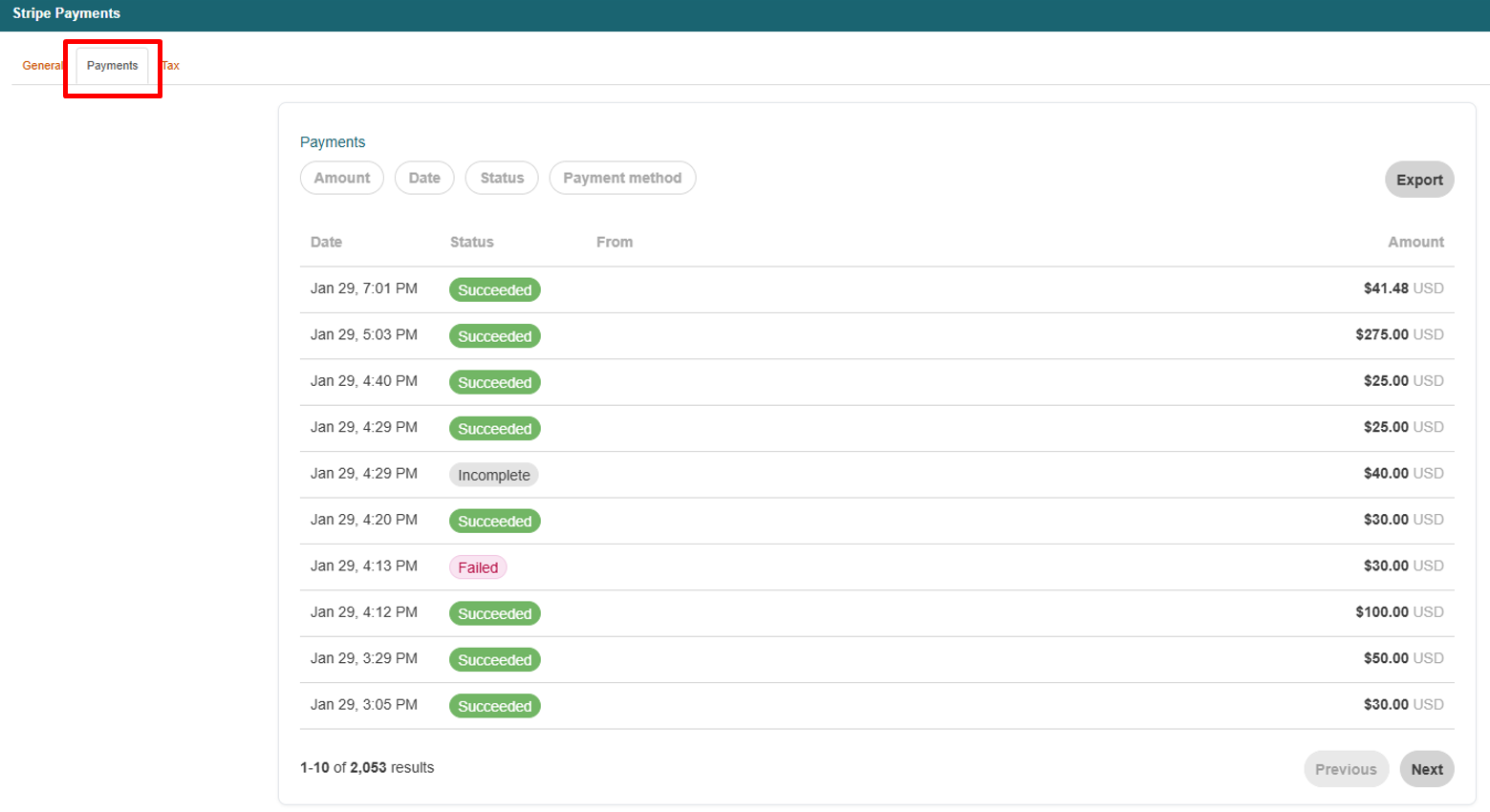Open the Date filter

[424, 178]
